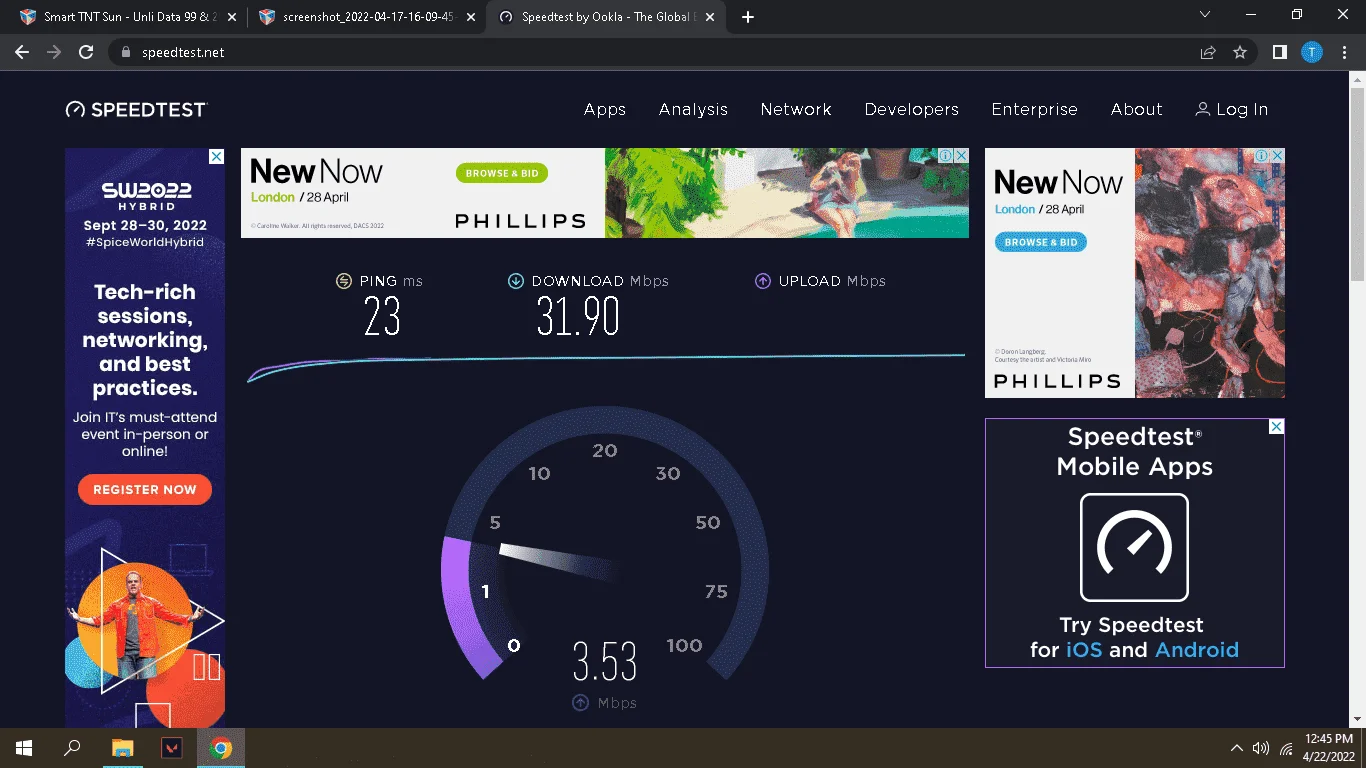Viewport: 1366px width, 768px height.
Task: Click the upload arrow icon beside UPLOAD
Action: click(x=763, y=281)
